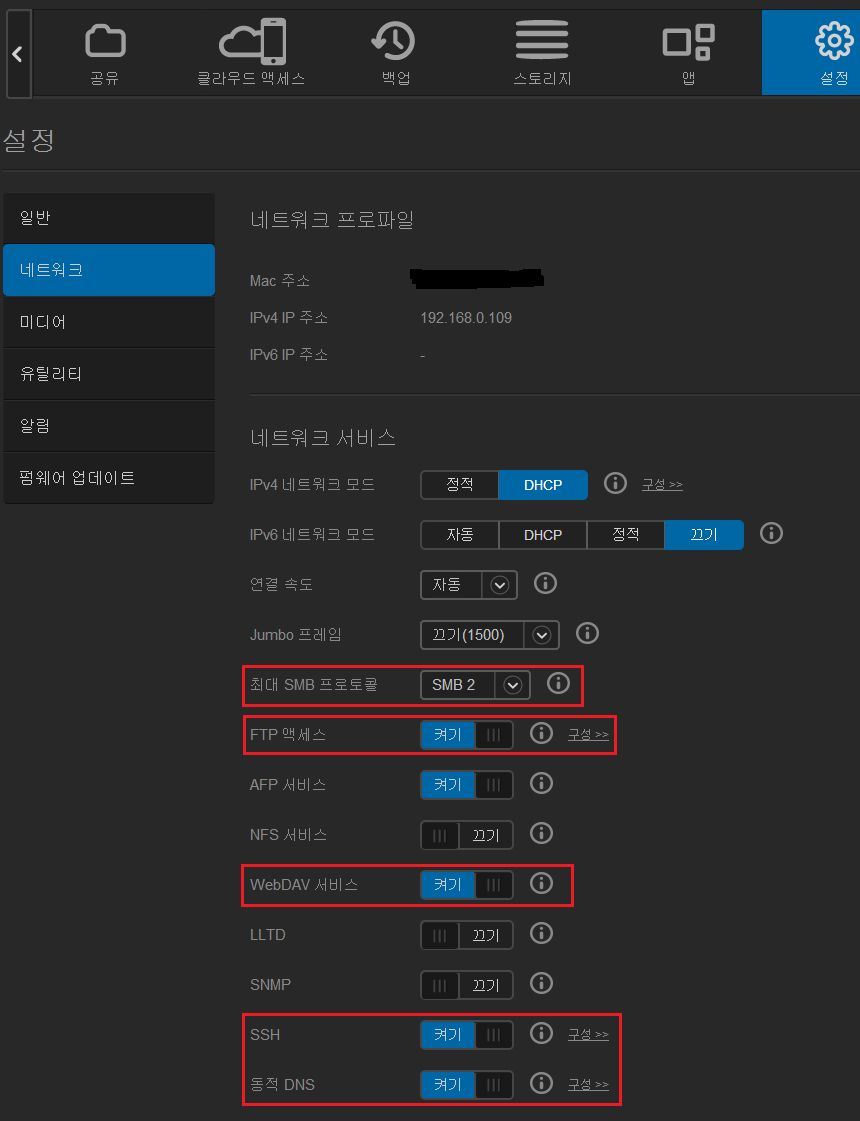Open the 연결 속도 dropdown
This screenshot has height=1121, width=860.
499,585
